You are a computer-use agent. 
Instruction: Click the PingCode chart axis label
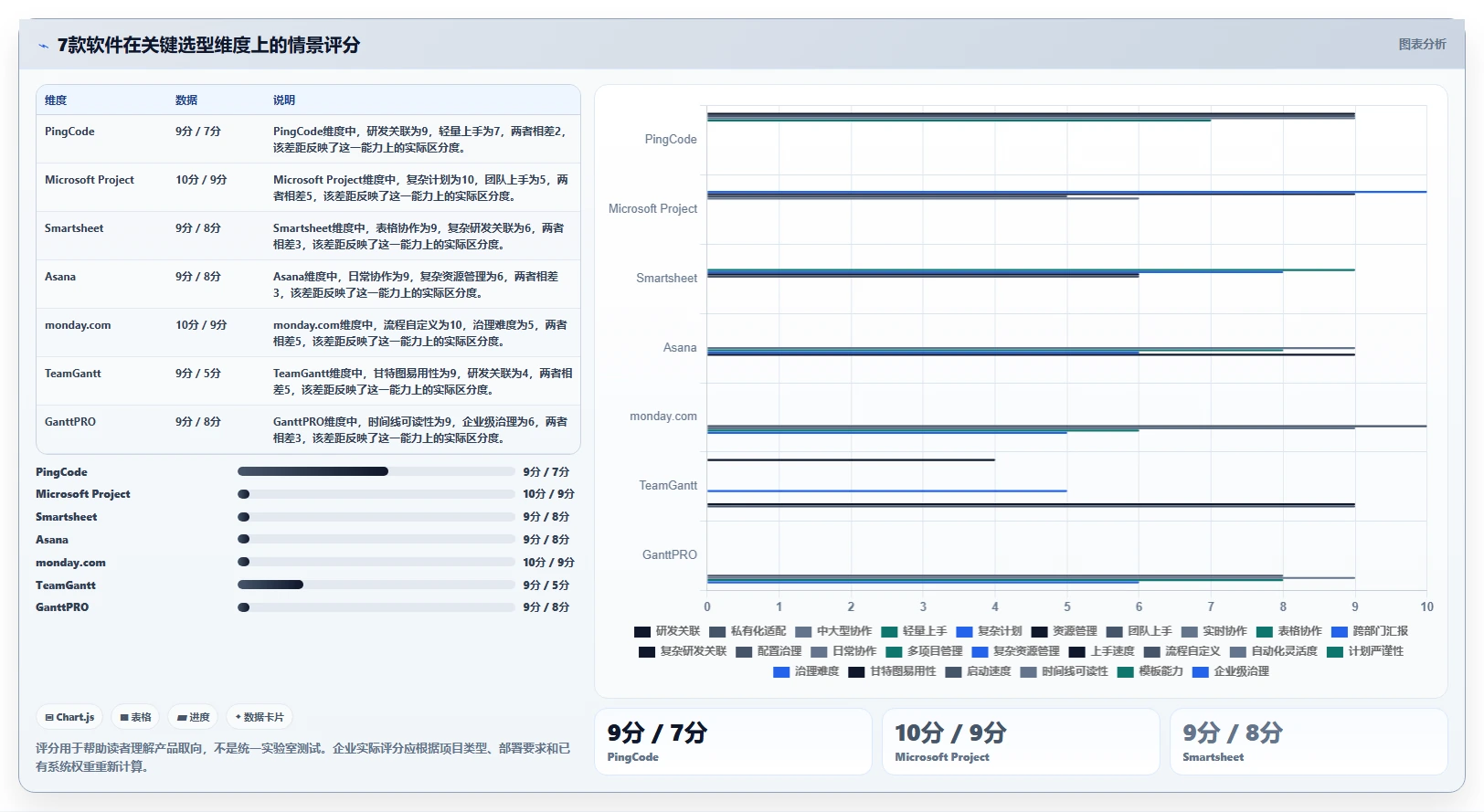671,140
